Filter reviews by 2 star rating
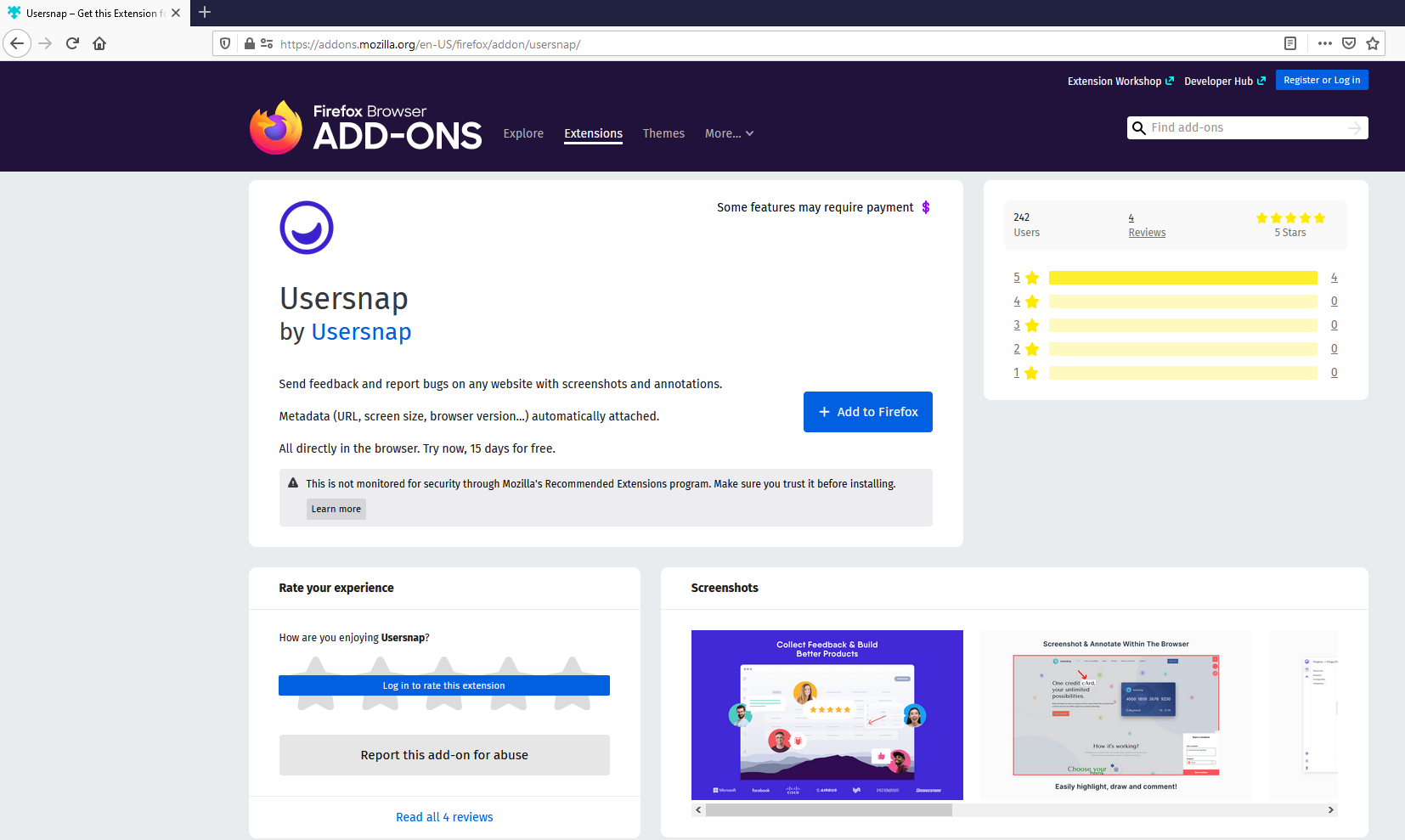 [1026, 349]
